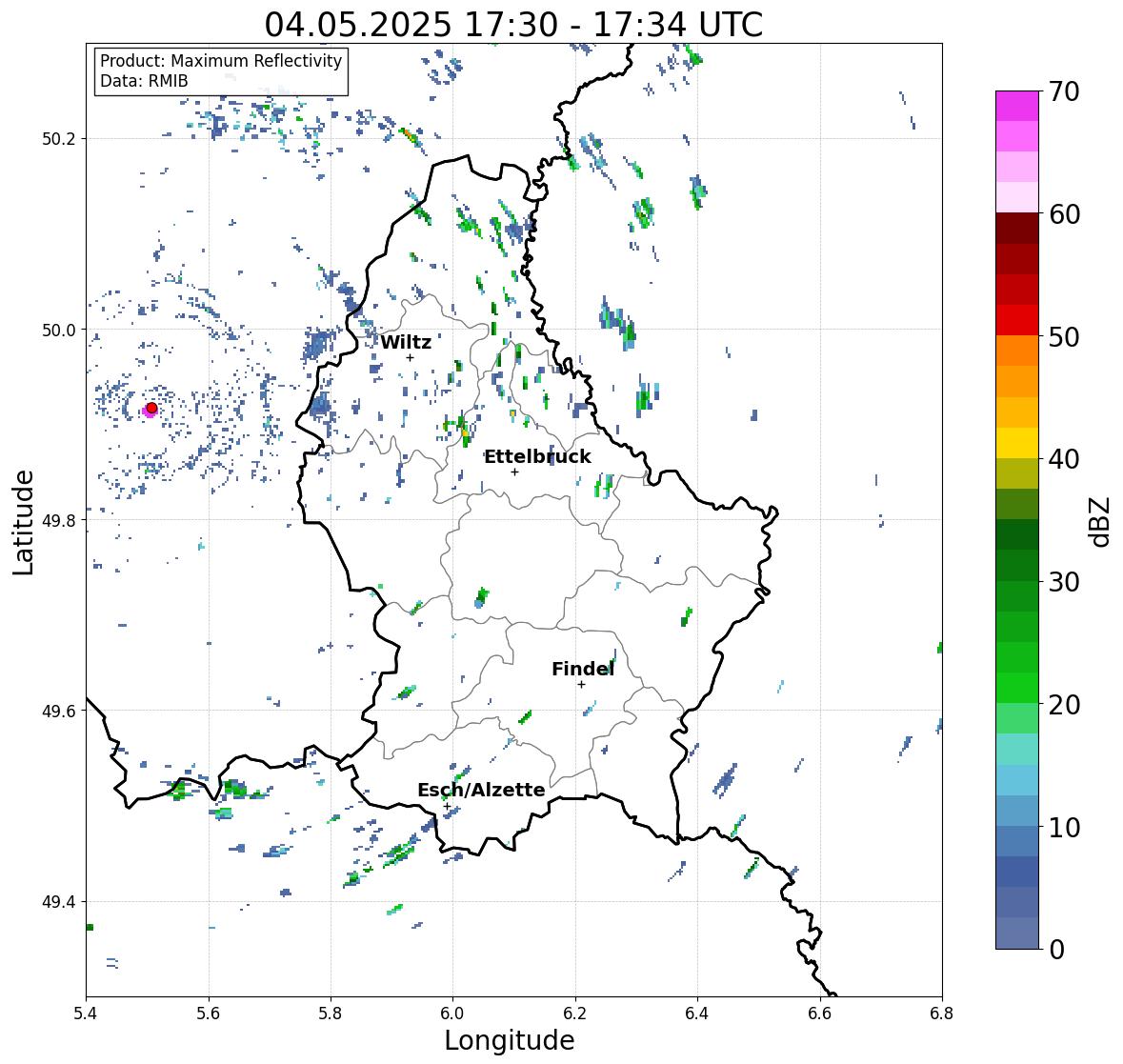Click the Esch/Alzette station label
Image resolution: width=1123 pixels, height=1064 pixels.
(481, 790)
